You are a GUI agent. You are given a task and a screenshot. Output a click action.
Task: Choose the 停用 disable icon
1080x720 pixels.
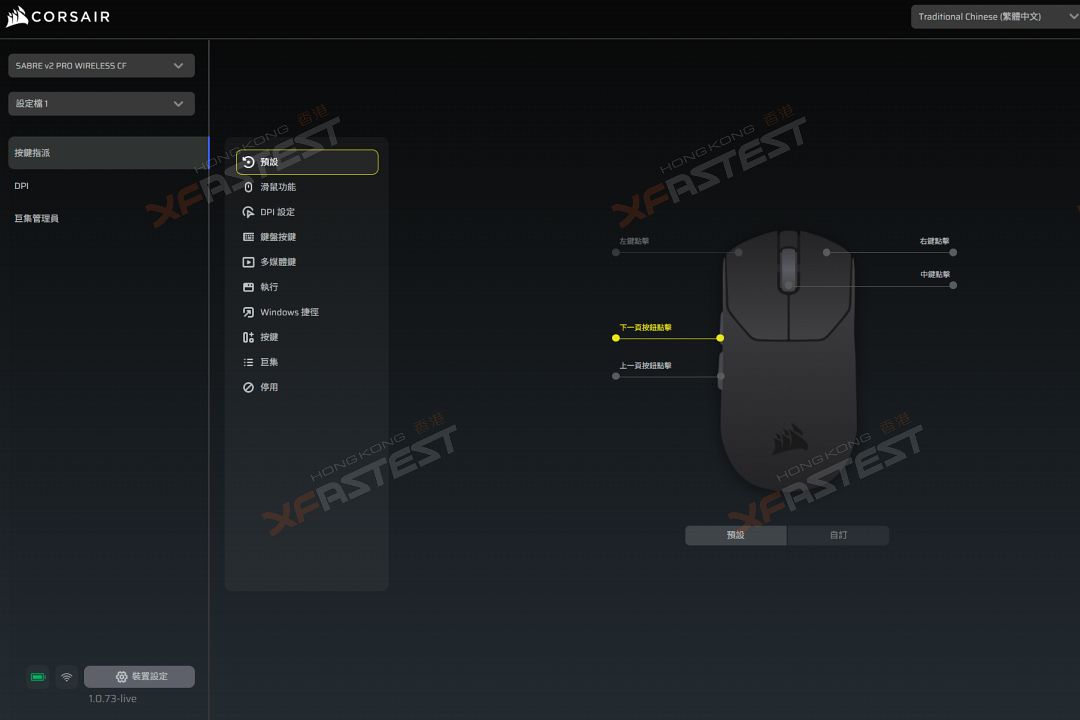click(249, 387)
